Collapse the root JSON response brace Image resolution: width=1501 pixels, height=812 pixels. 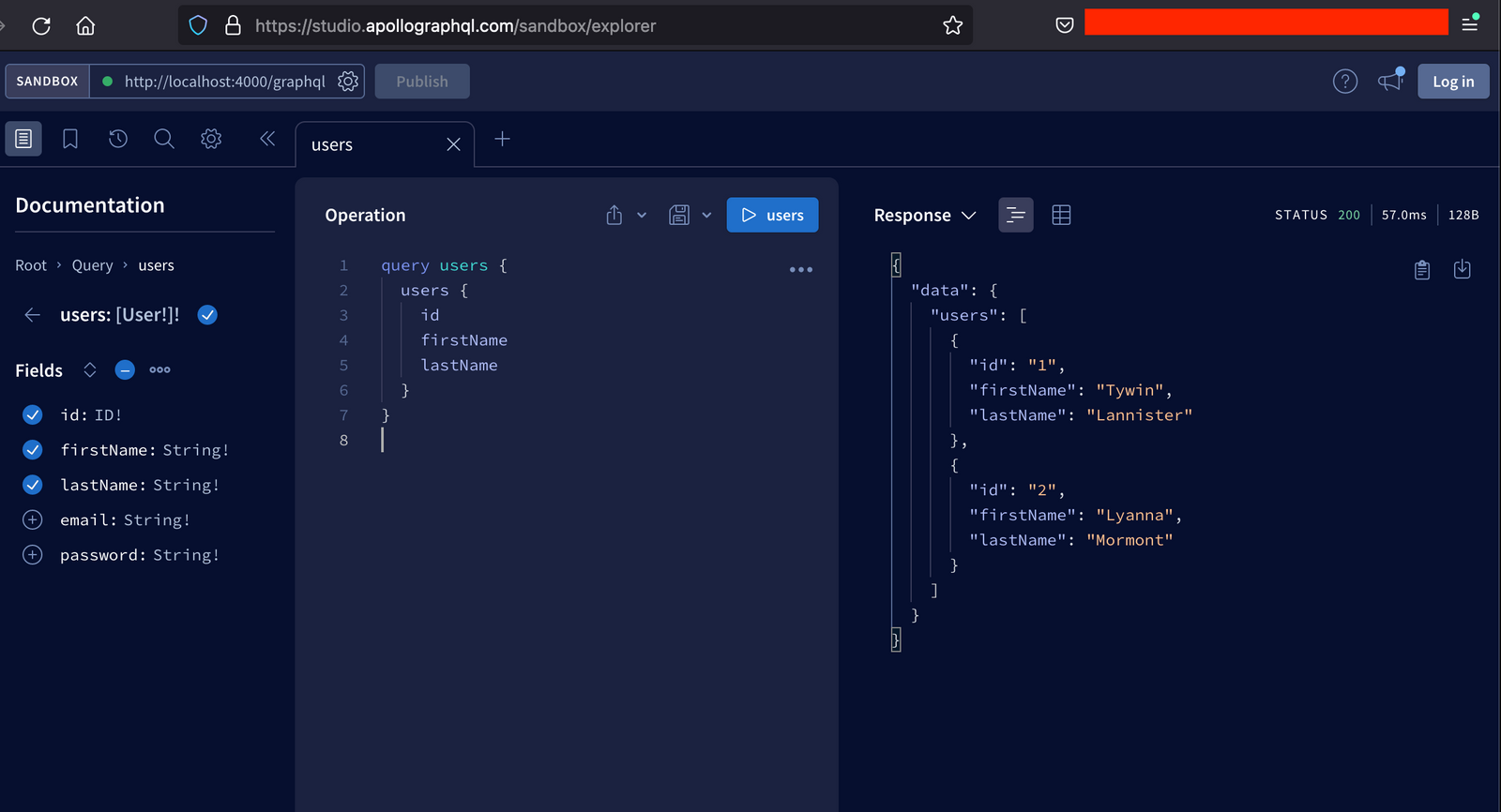[x=896, y=265]
